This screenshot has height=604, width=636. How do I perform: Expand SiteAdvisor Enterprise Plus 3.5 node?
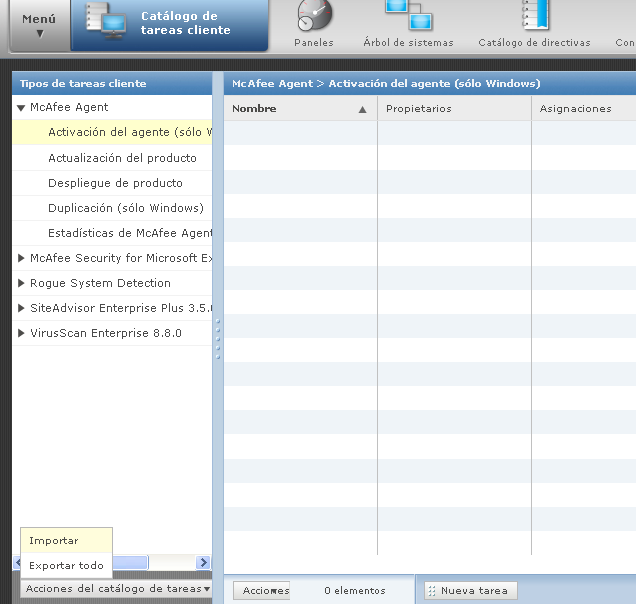pos(21,308)
